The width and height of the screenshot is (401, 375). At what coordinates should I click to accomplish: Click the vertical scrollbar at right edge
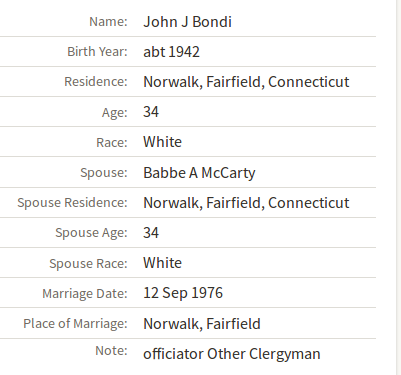[398, 187]
